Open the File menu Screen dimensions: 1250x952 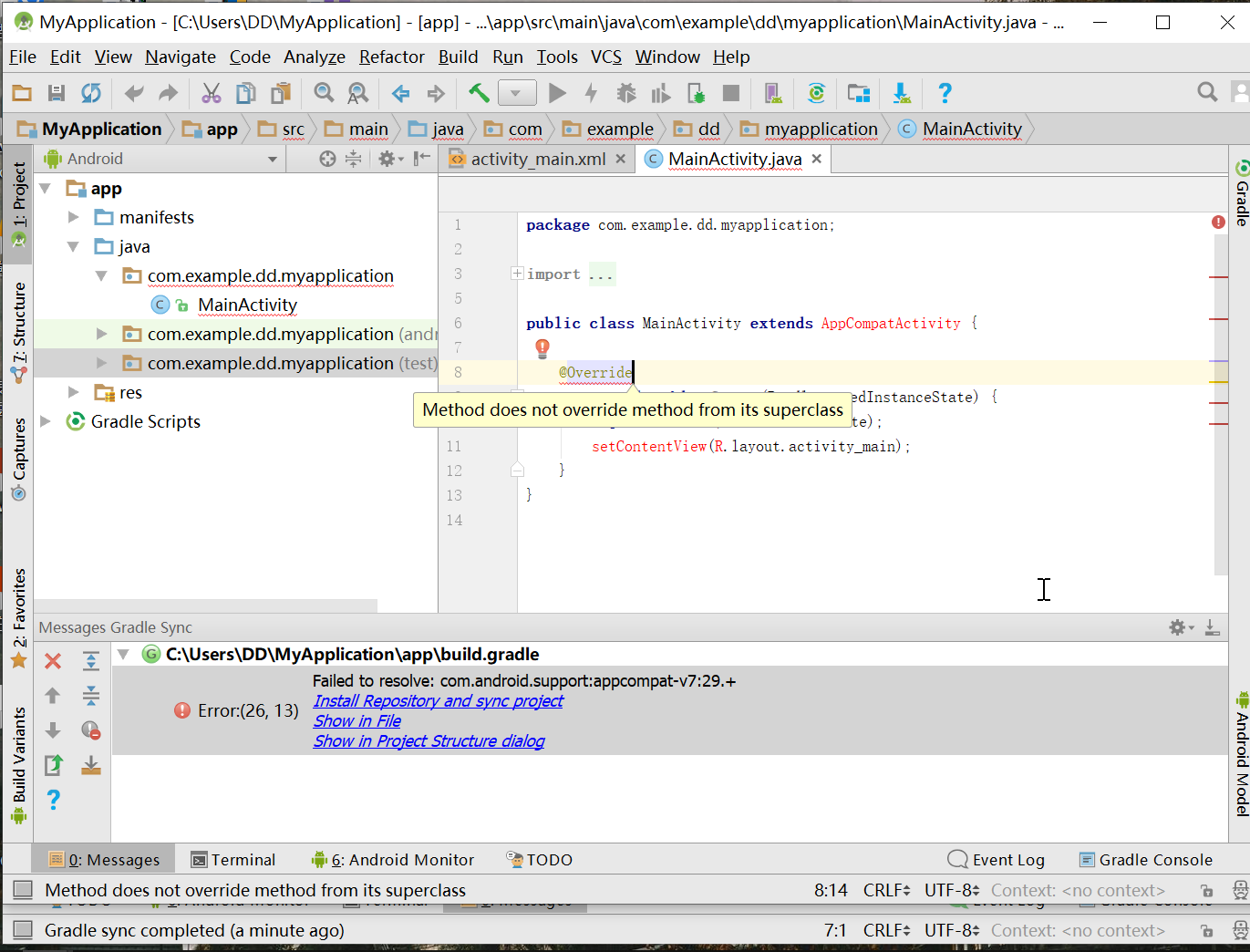click(23, 57)
